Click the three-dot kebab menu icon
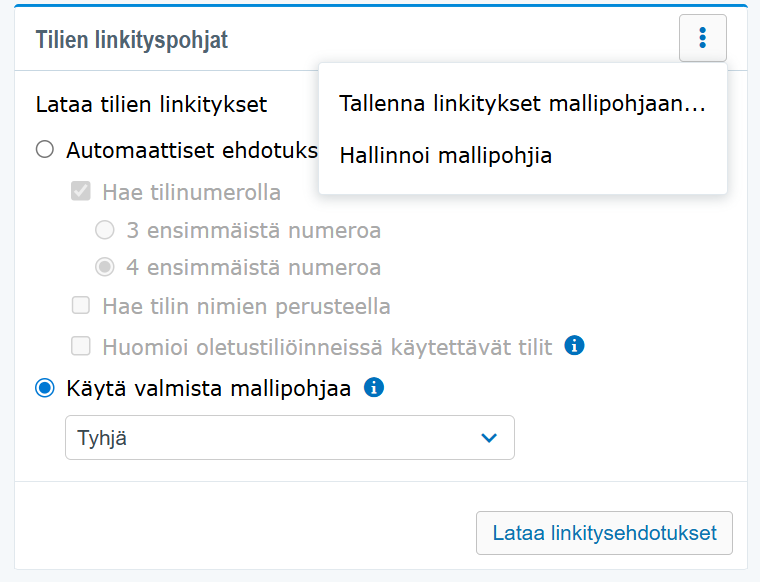This screenshot has width=760, height=582. click(702, 39)
